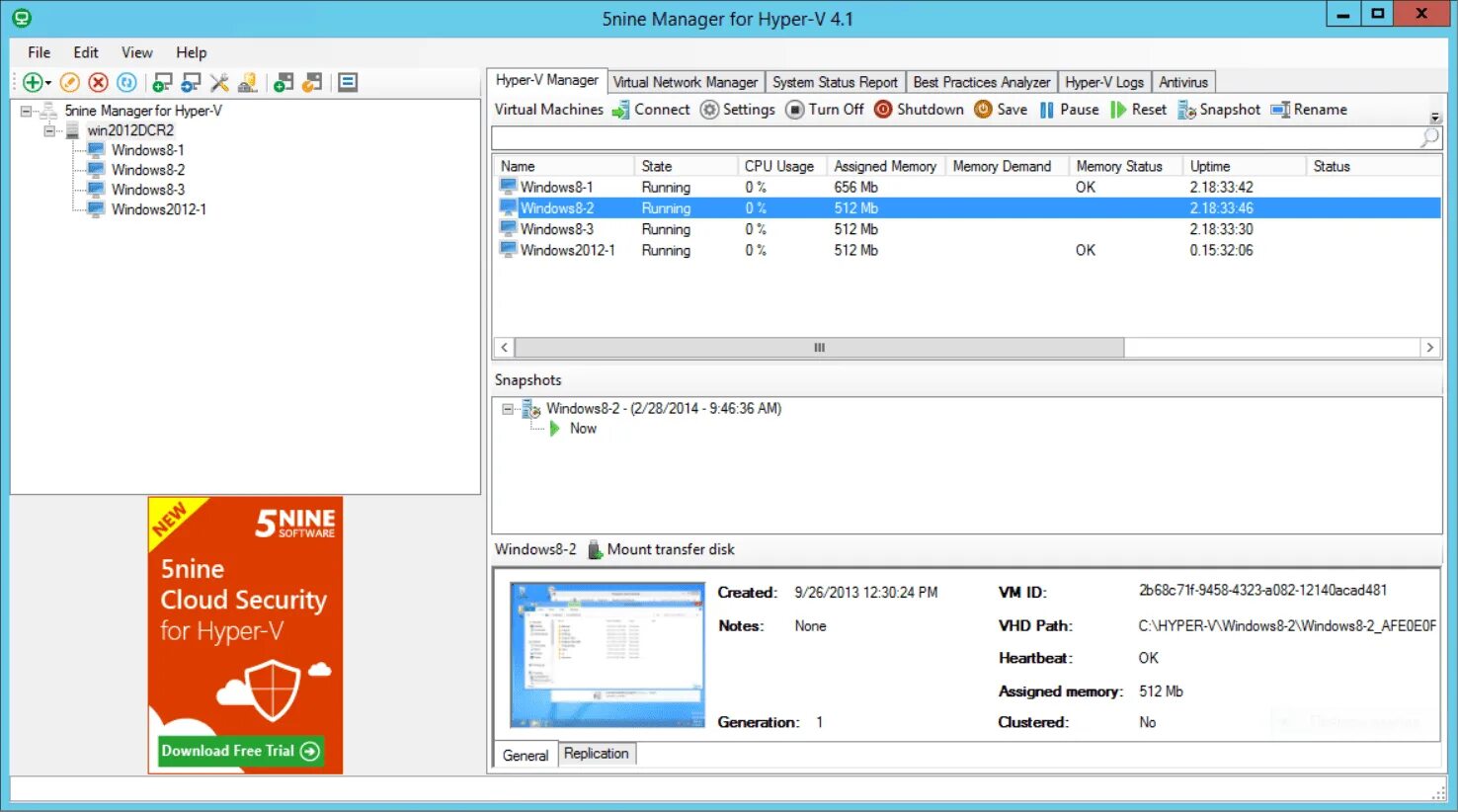Collapse the 5nine Manager for Hyper-V root node

coord(26,111)
